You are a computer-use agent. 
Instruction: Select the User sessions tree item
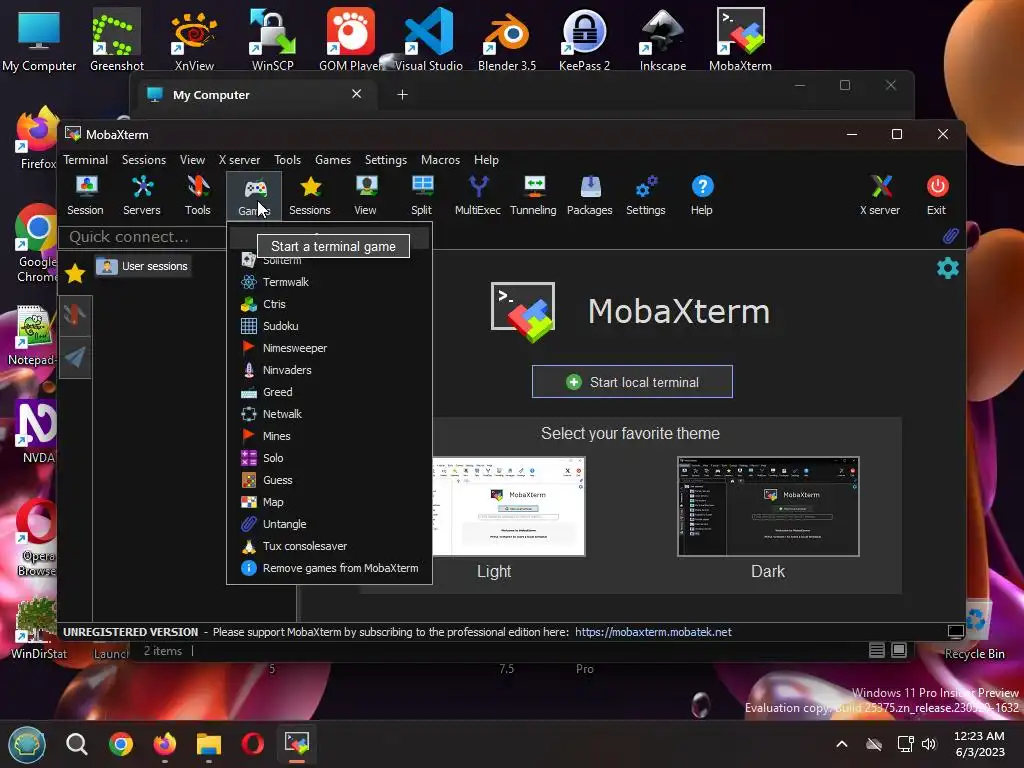click(x=143, y=266)
